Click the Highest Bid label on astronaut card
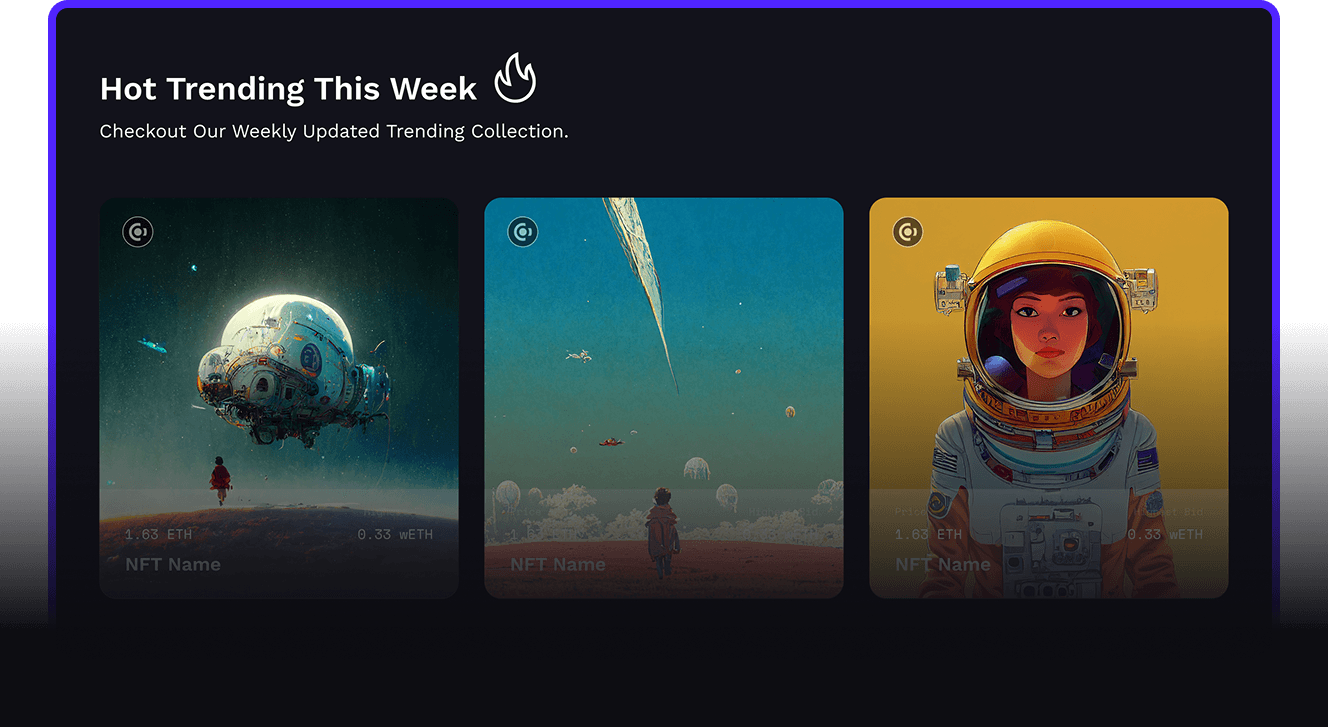 click(x=1167, y=512)
